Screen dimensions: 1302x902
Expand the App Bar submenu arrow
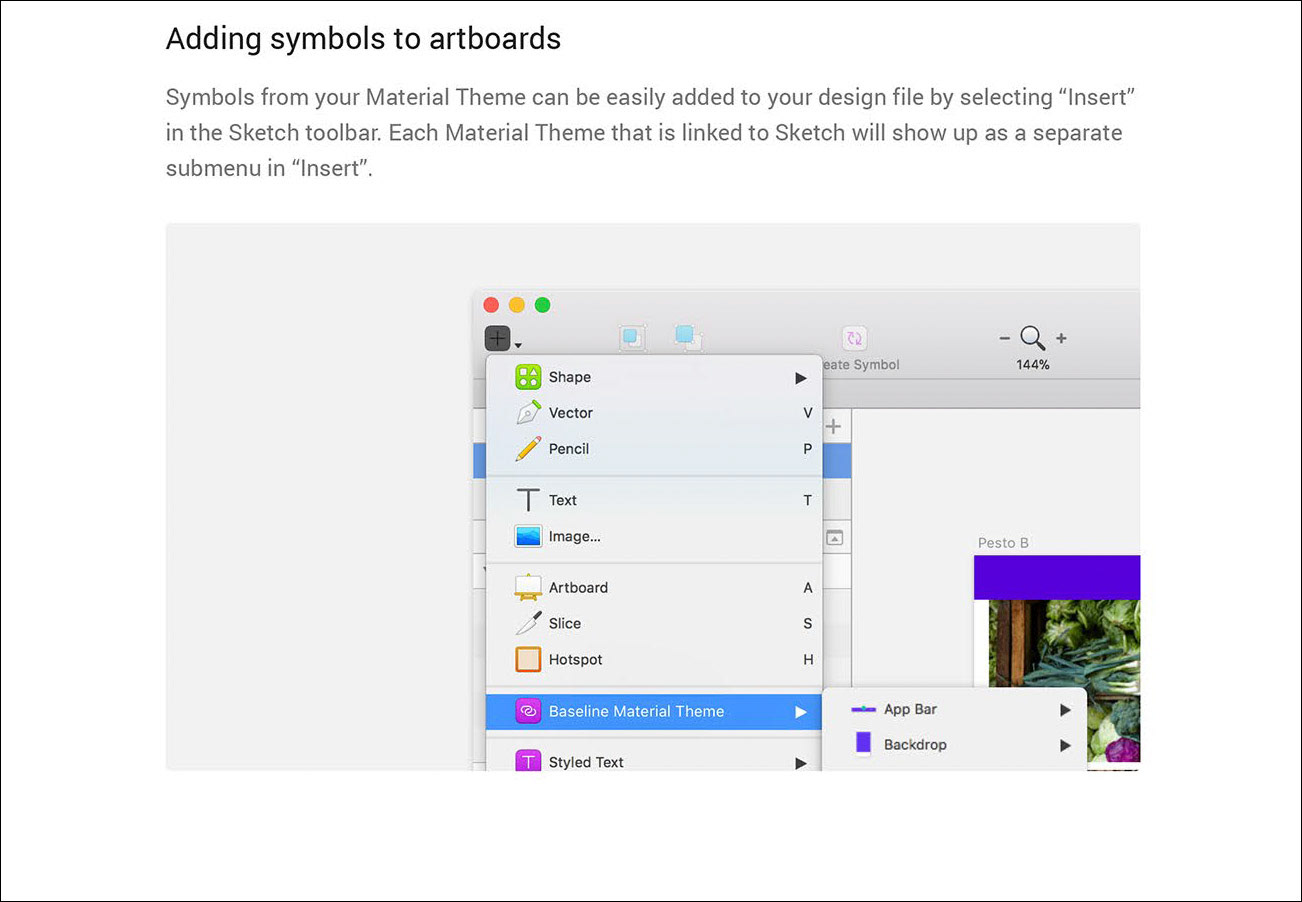pyautogui.click(x=1065, y=709)
